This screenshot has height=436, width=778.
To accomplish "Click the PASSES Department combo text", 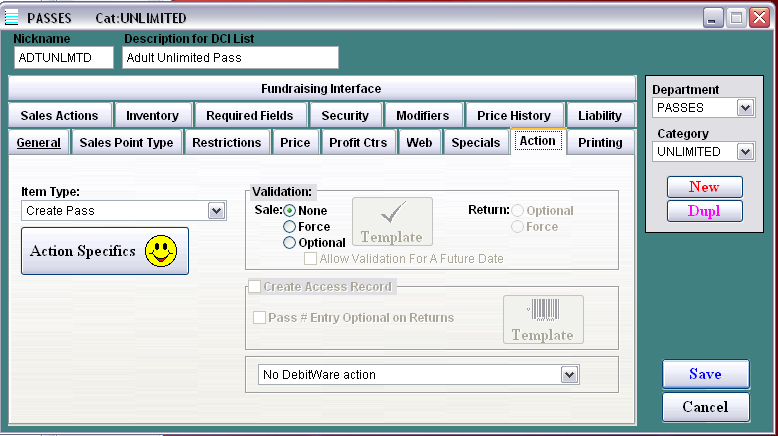I will 680,108.
